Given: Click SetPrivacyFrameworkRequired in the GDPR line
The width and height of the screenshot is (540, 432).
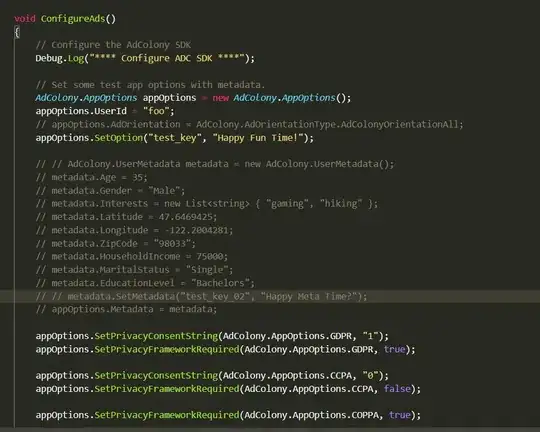Looking at the screenshot, I should tap(167, 349).
